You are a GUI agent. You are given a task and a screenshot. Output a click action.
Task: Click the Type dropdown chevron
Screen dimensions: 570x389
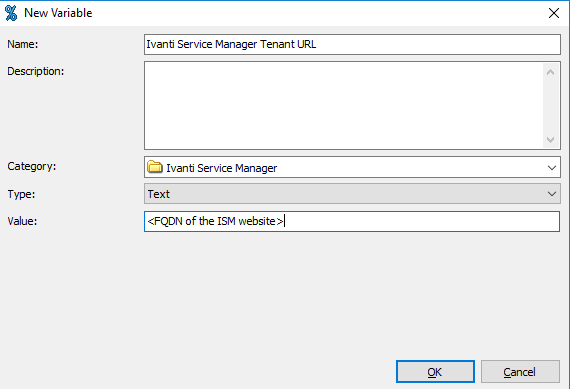[x=551, y=194]
